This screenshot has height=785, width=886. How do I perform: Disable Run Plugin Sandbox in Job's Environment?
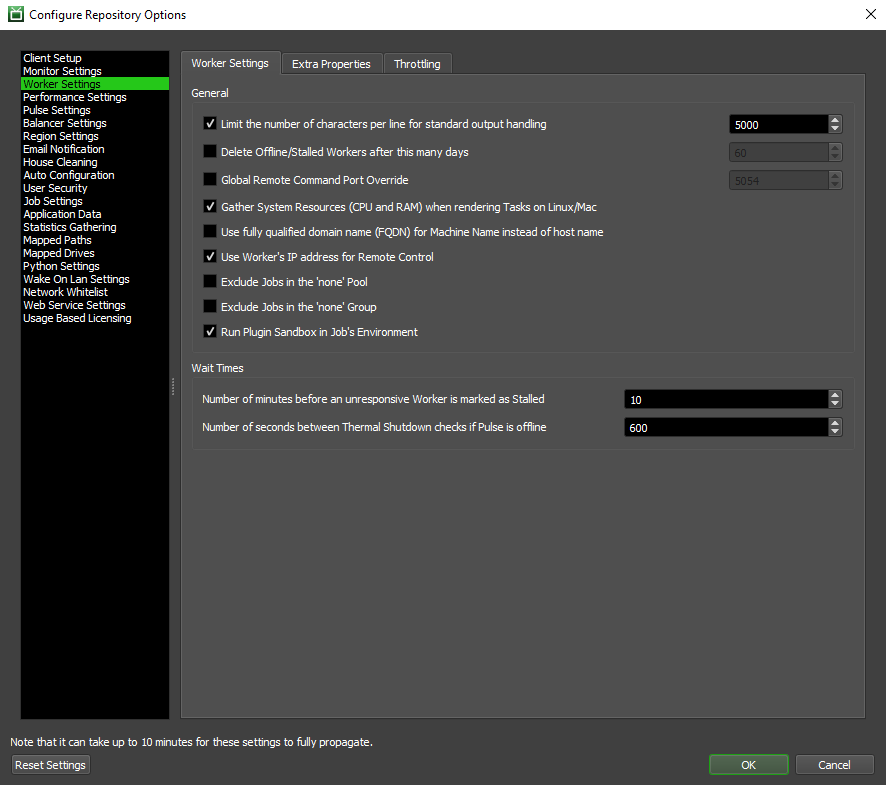[x=210, y=332]
